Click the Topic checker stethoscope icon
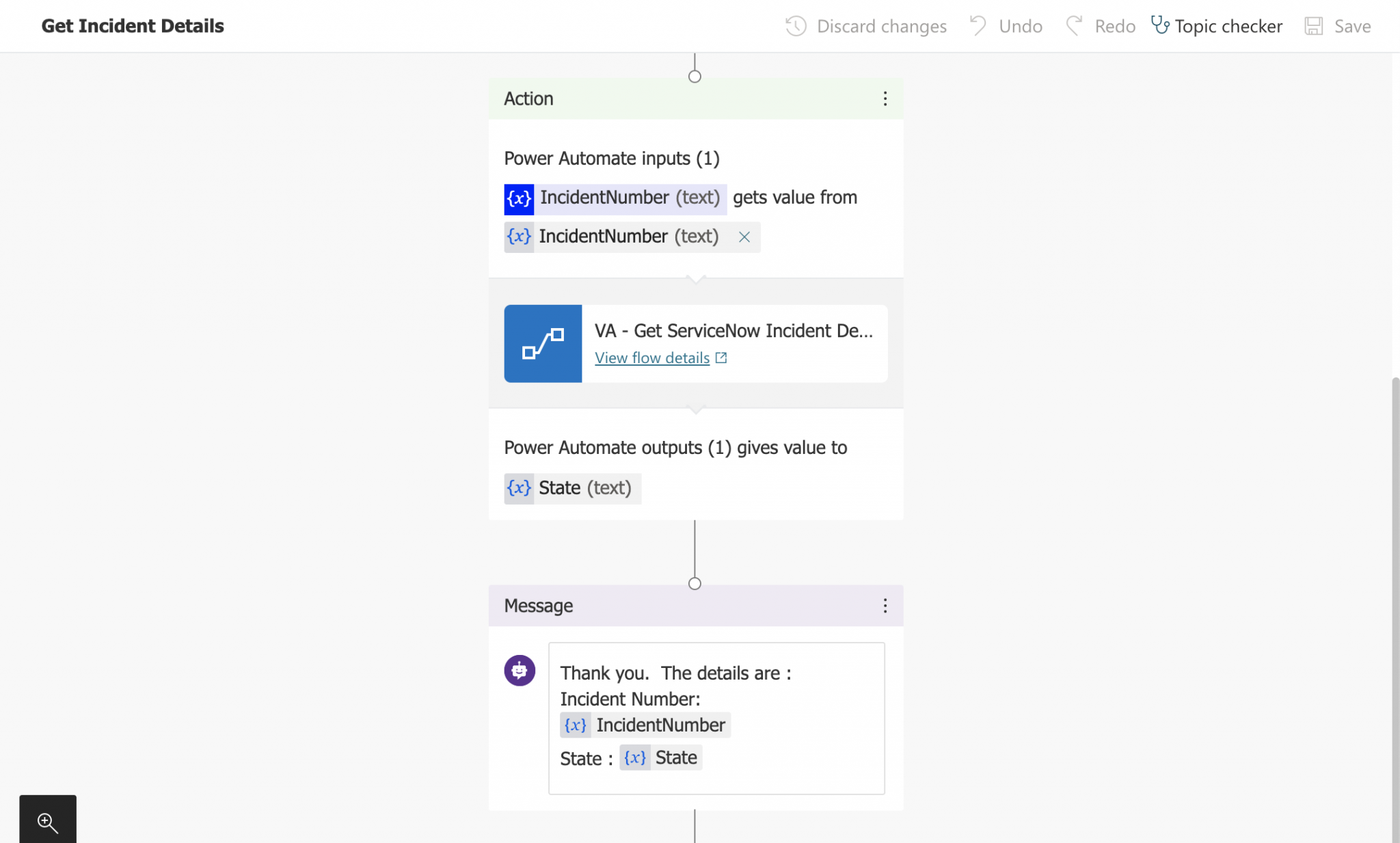 [1160, 25]
